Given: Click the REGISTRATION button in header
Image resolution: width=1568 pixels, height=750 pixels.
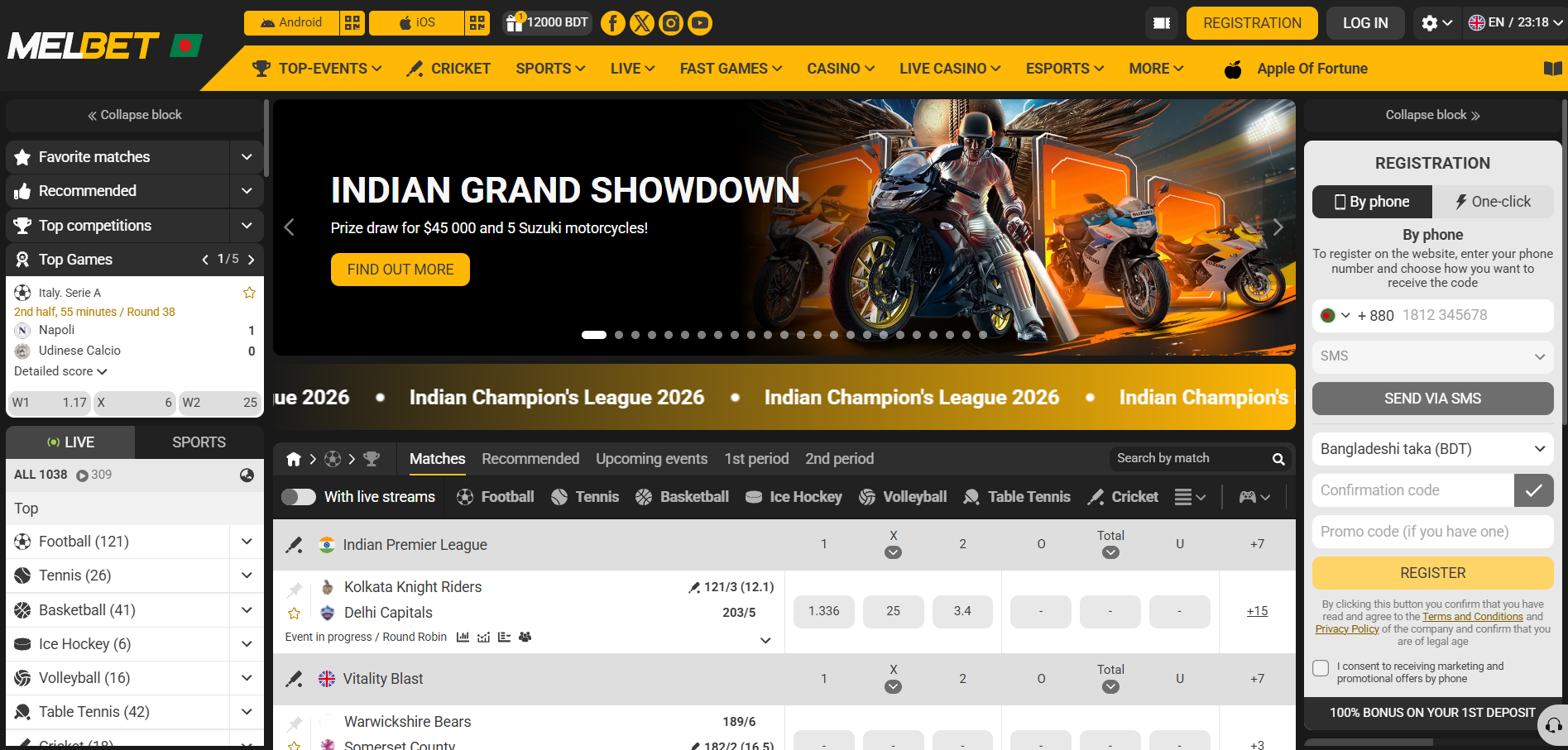Looking at the screenshot, I should tap(1252, 23).
